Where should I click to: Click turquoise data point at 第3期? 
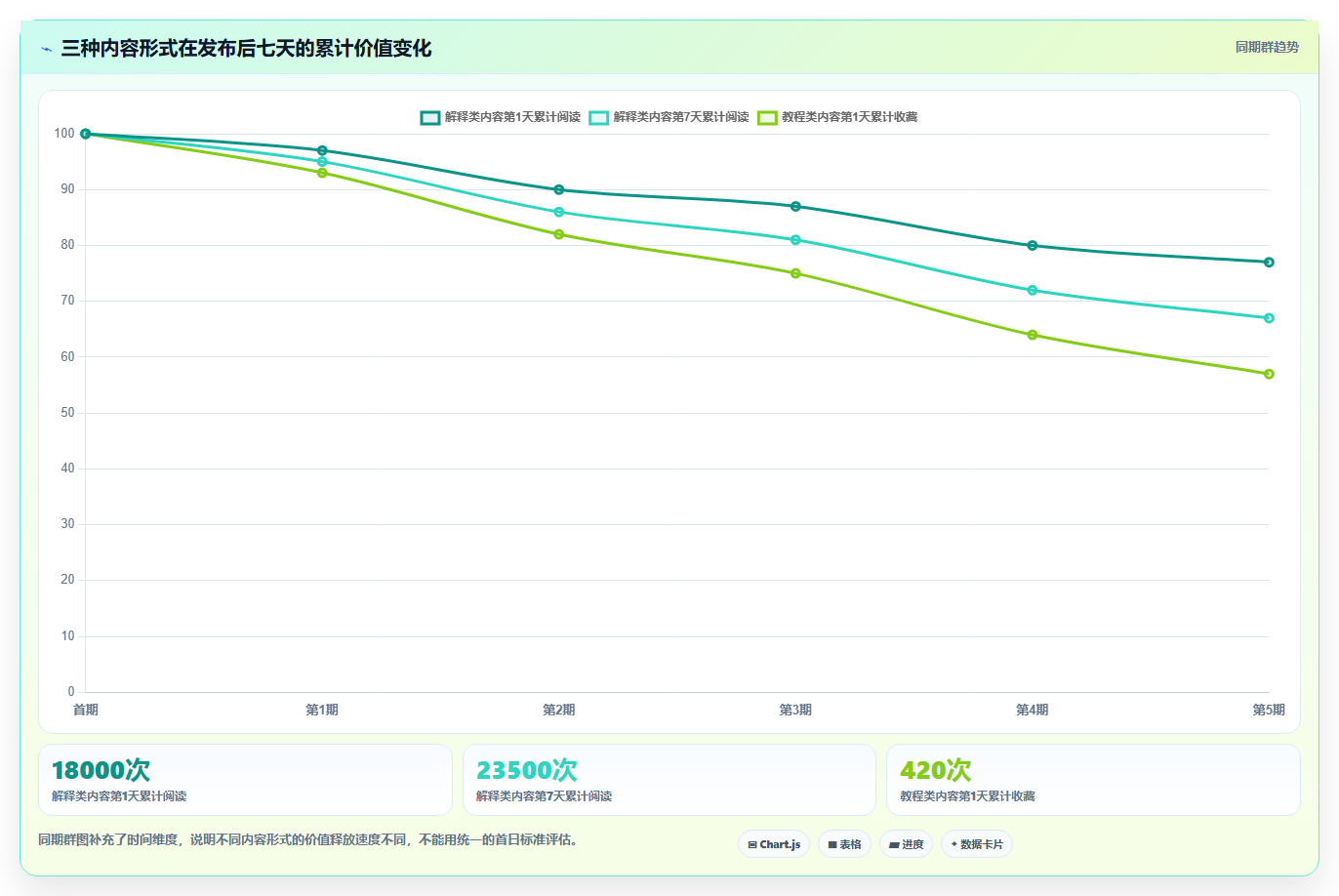(x=795, y=240)
